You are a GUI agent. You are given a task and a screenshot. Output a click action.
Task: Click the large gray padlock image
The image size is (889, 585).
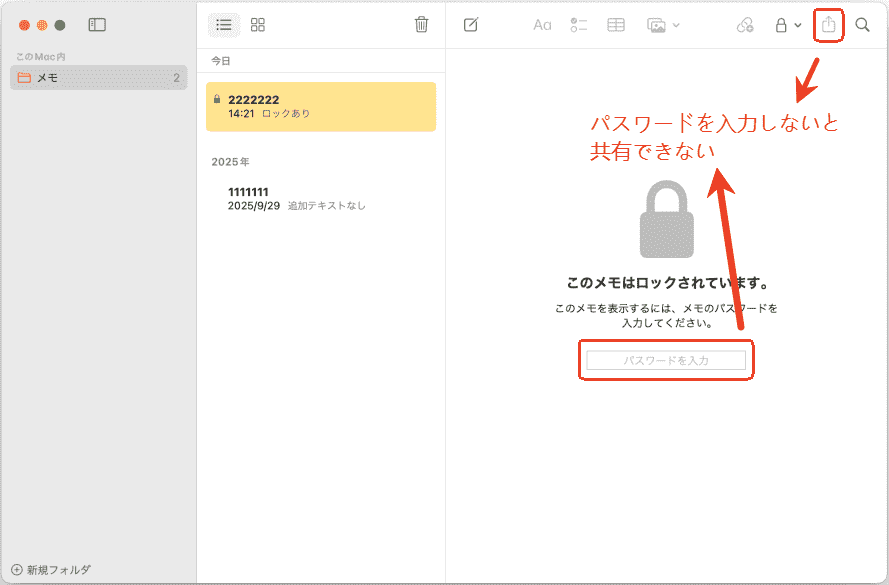coord(666,221)
